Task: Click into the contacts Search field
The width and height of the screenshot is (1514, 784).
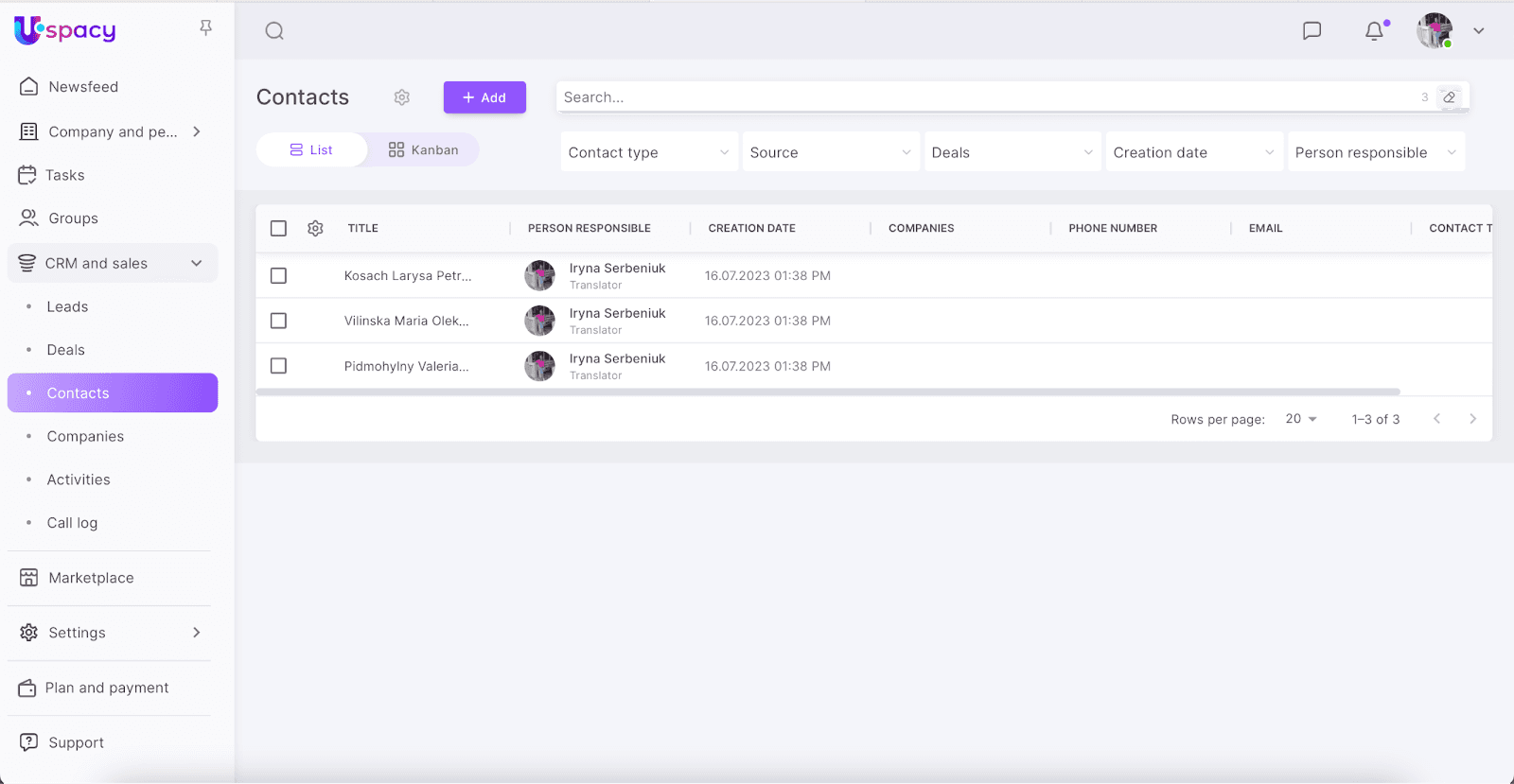Action: pos(984,97)
